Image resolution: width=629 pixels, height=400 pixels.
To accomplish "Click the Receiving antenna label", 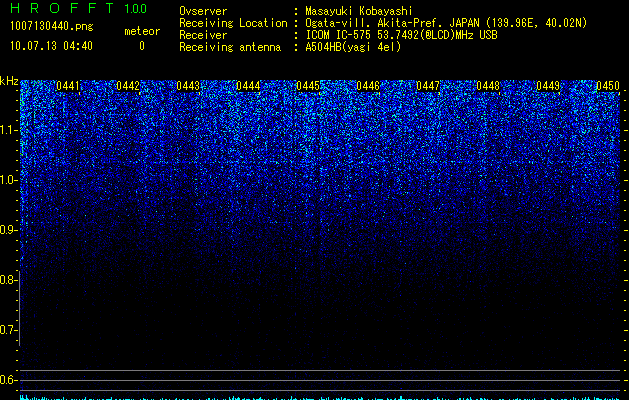I will click(230, 47).
